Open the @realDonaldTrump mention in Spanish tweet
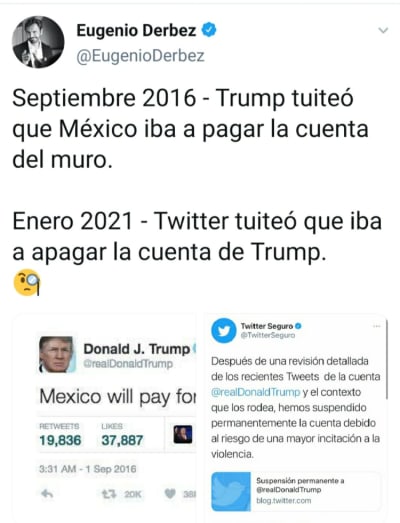400x523 pixels. [x=256, y=392]
